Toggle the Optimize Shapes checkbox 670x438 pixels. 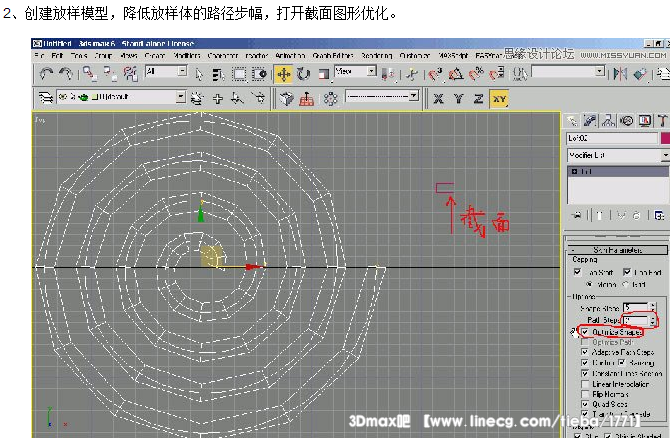585,332
